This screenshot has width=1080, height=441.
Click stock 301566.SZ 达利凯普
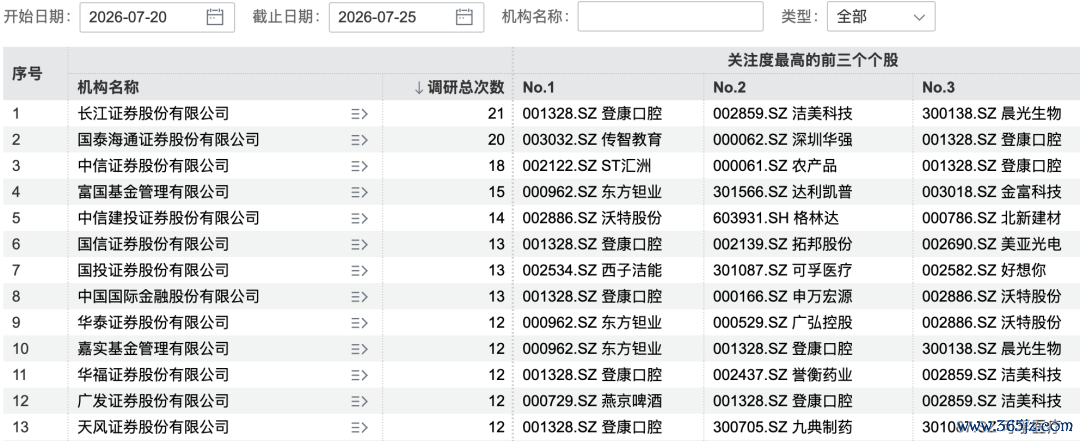click(783, 192)
